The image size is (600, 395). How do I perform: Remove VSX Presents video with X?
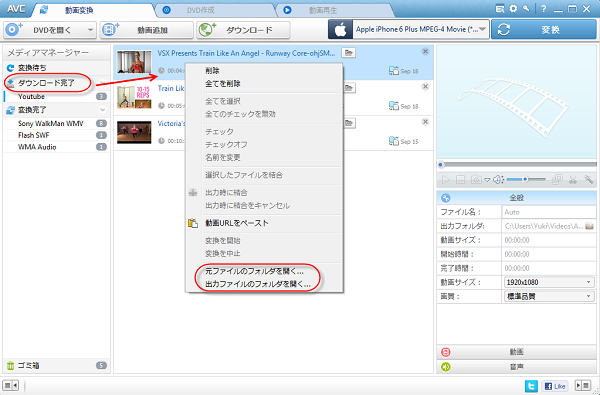(x=425, y=51)
